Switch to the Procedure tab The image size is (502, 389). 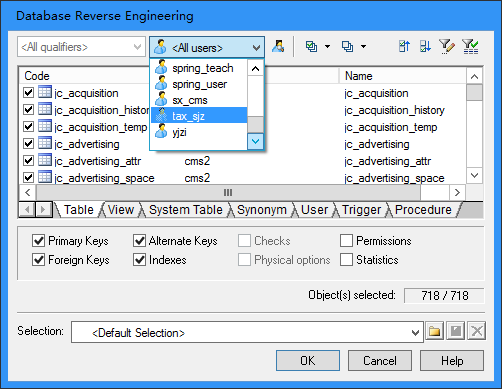tap(423, 210)
